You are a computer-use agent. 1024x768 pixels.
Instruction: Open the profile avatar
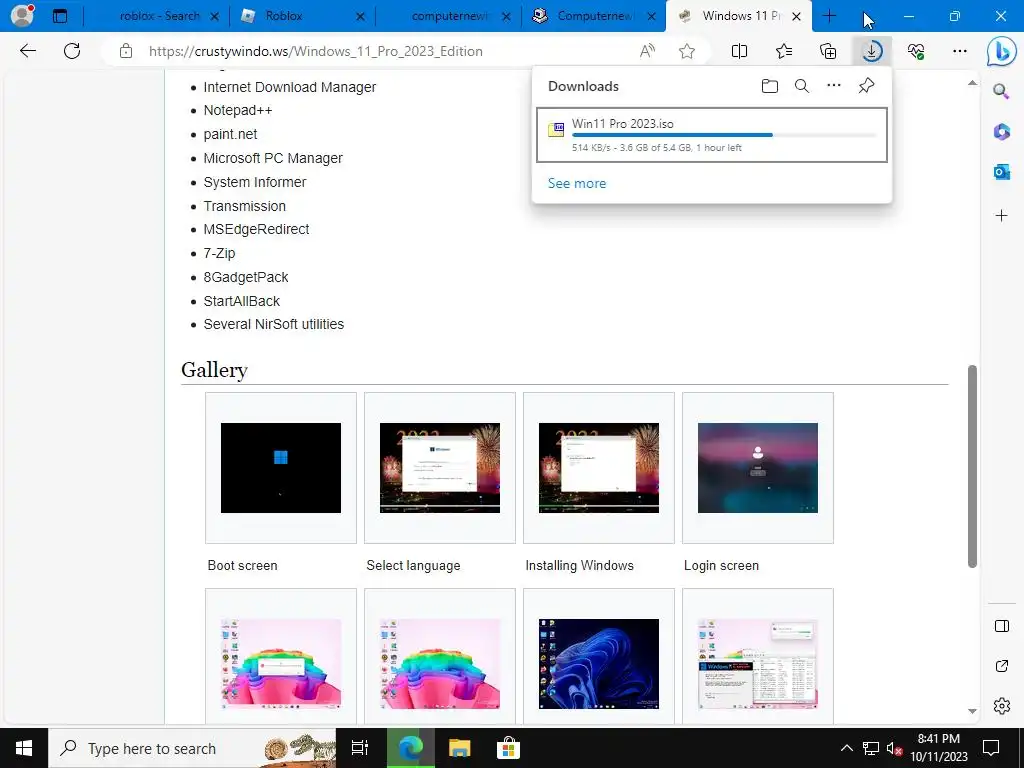22,16
